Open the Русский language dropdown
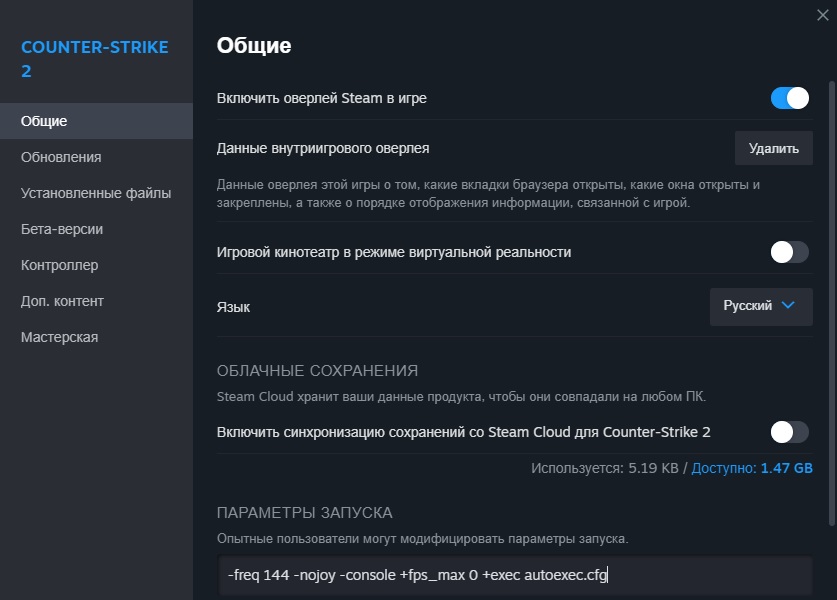 tap(760, 306)
